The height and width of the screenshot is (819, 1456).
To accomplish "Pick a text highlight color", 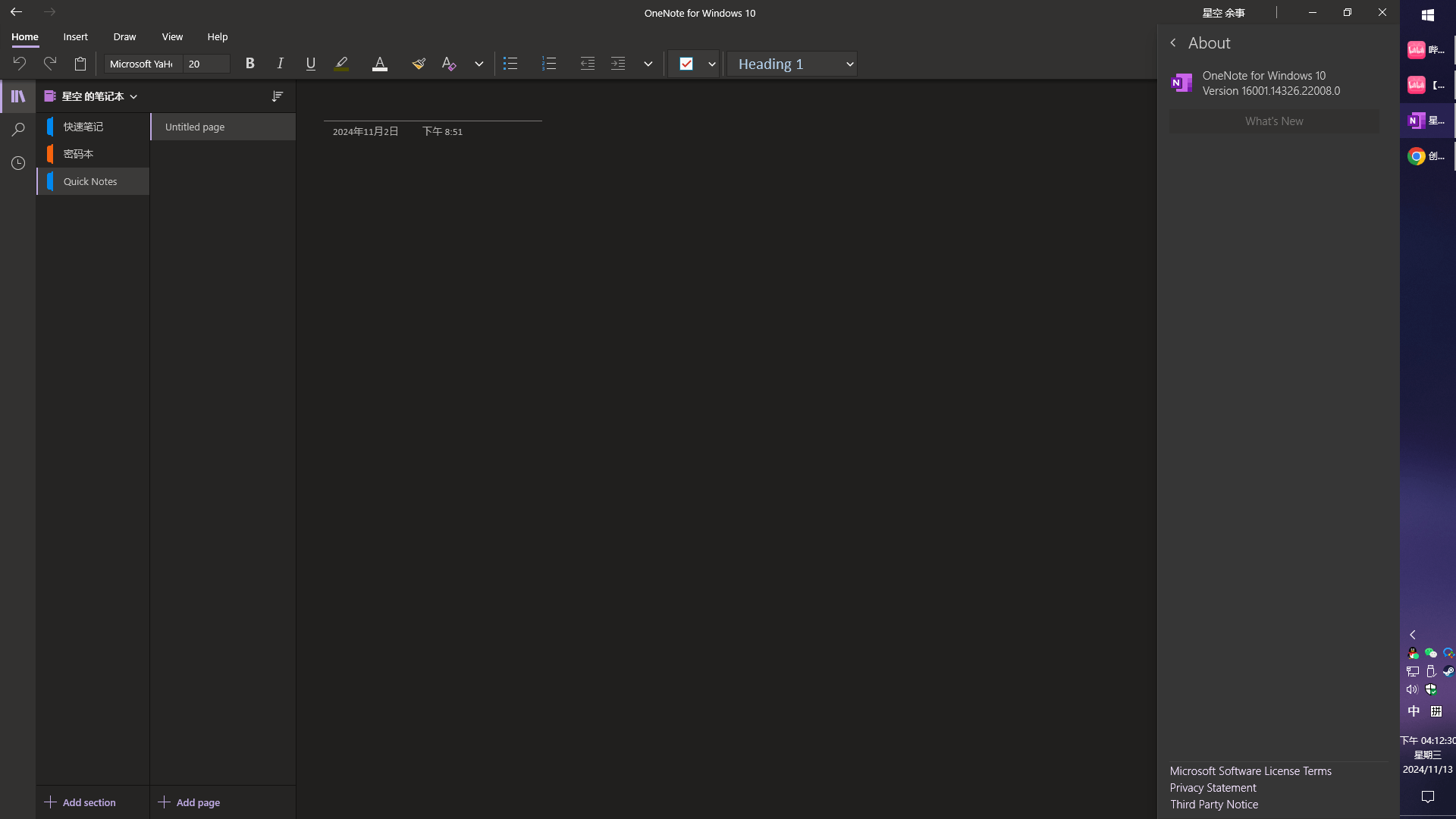I will point(341,64).
